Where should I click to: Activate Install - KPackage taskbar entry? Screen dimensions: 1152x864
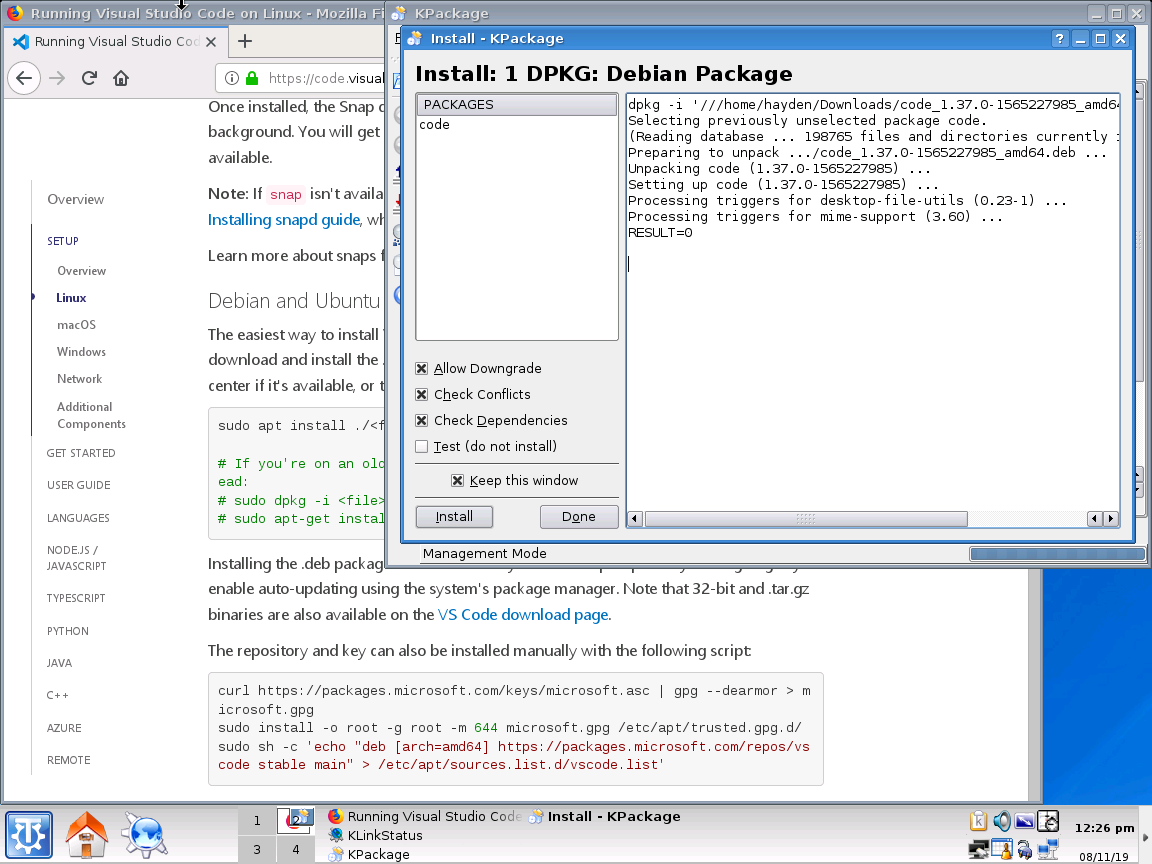tap(604, 816)
